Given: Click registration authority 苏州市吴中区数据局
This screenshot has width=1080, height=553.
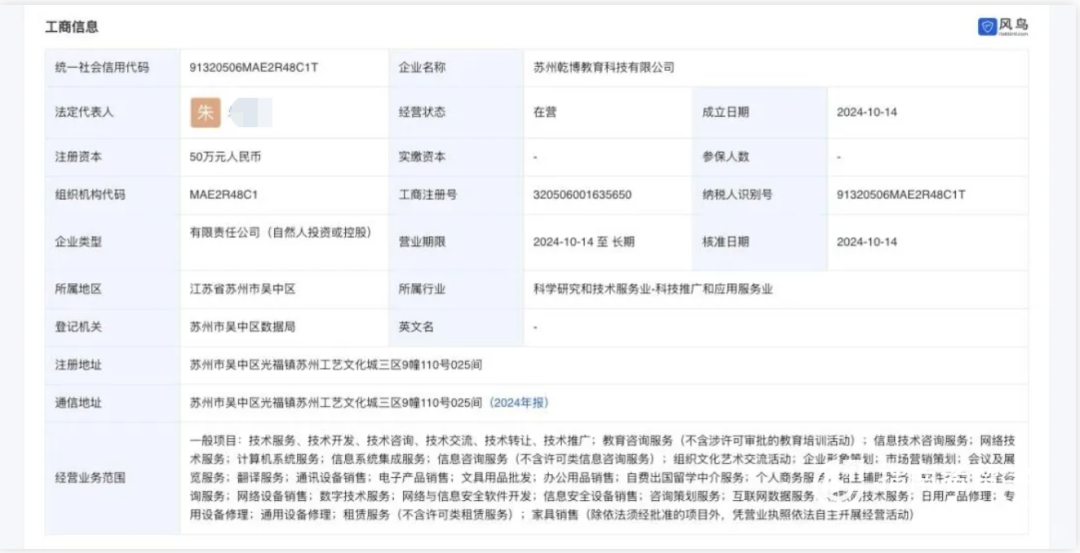Looking at the screenshot, I should (242, 326).
